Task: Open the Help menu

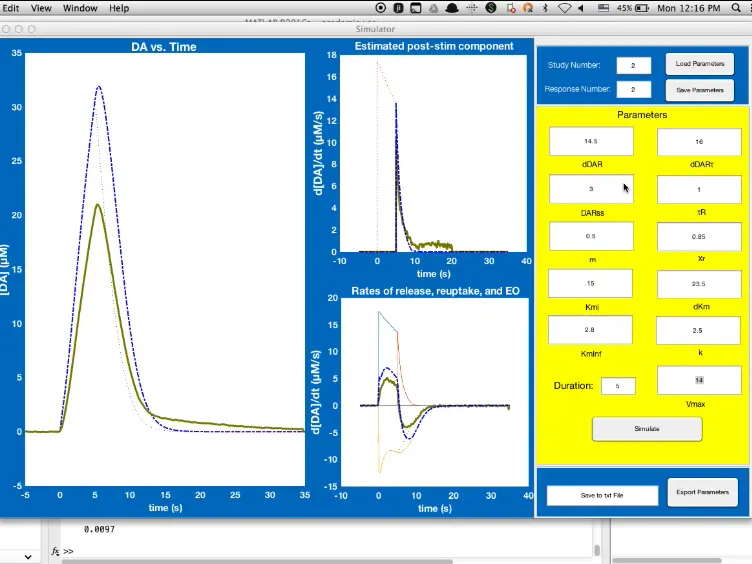Action: [x=118, y=8]
